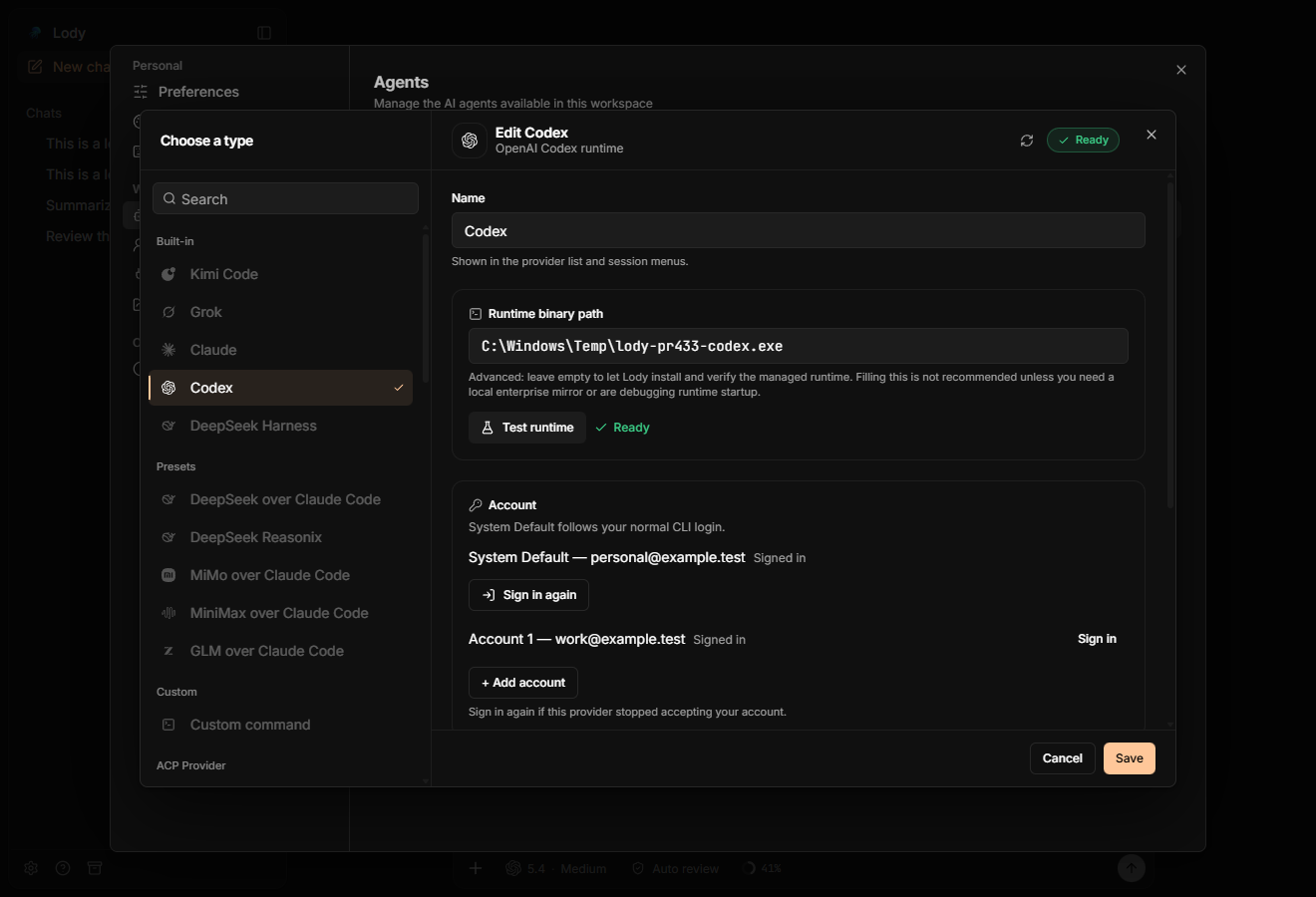Click the refresh icon beside Ready badge
The height and width of the screenshot is (897, 1316).
tap(1027, 141)
